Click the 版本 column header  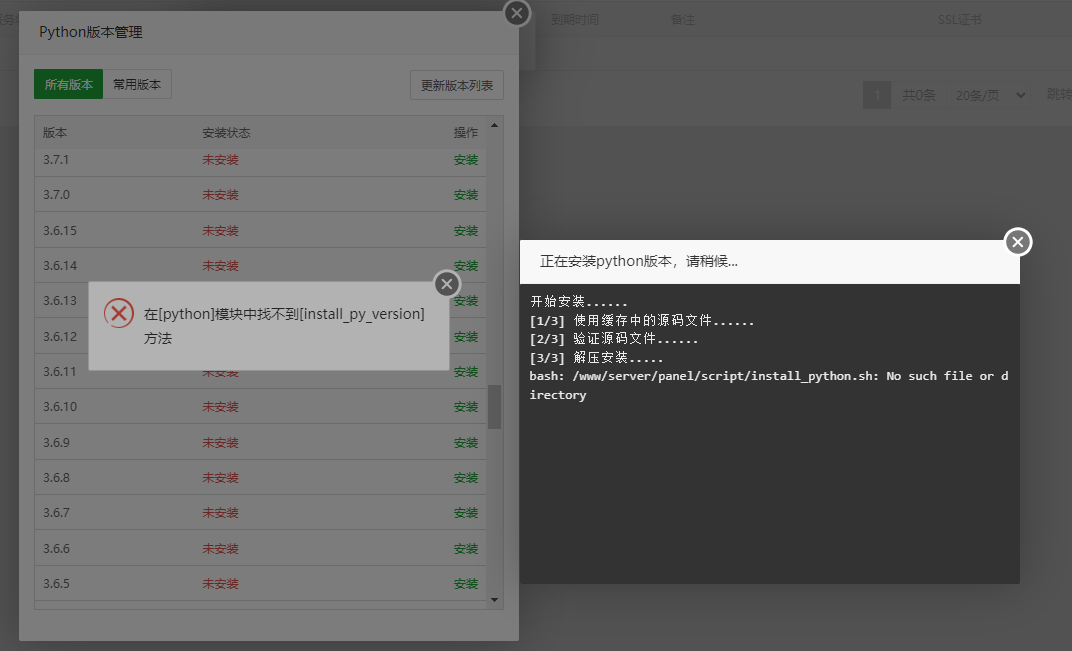tap(55, 133)
